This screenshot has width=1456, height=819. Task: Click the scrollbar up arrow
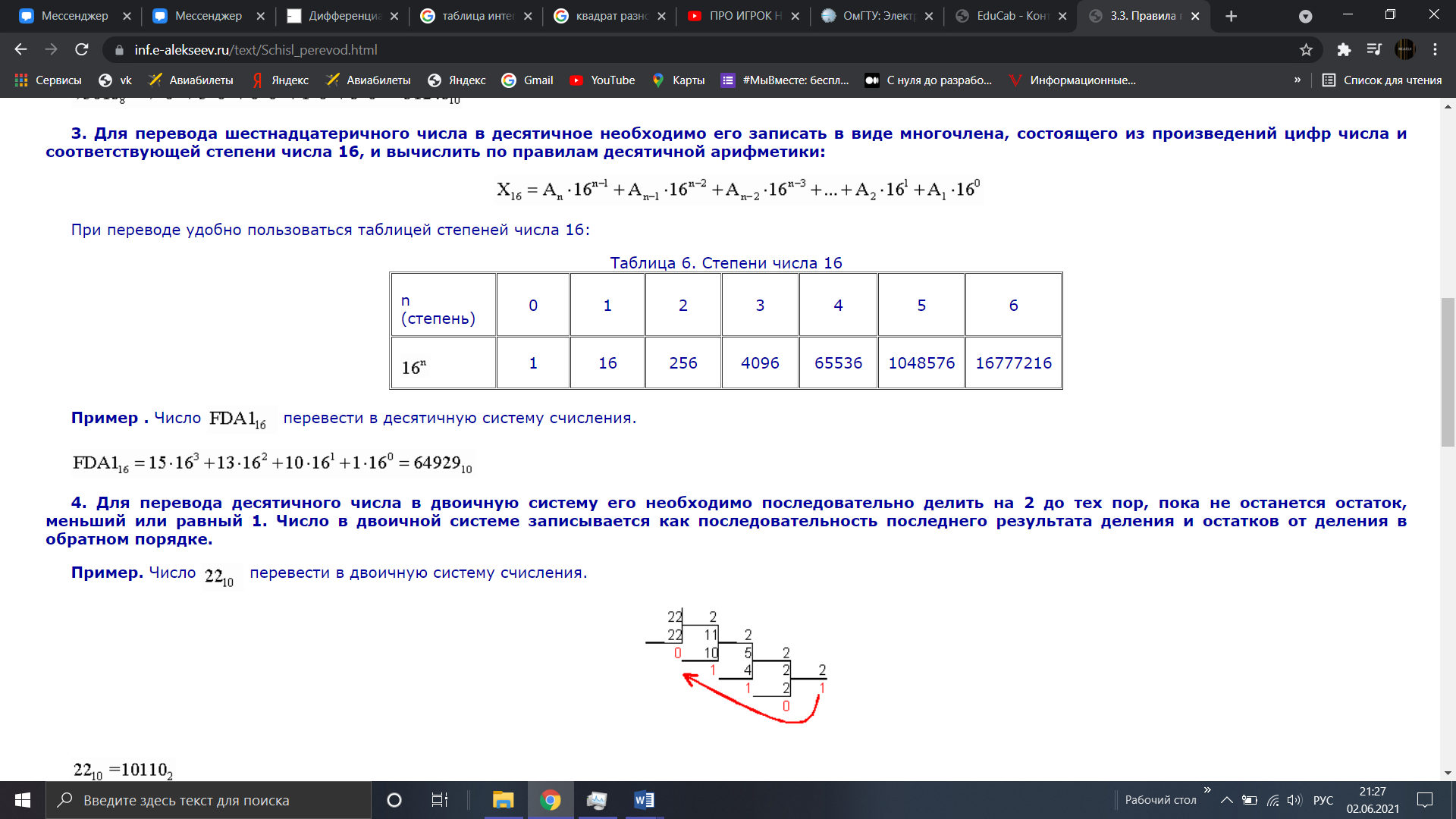pos(1448,106)
